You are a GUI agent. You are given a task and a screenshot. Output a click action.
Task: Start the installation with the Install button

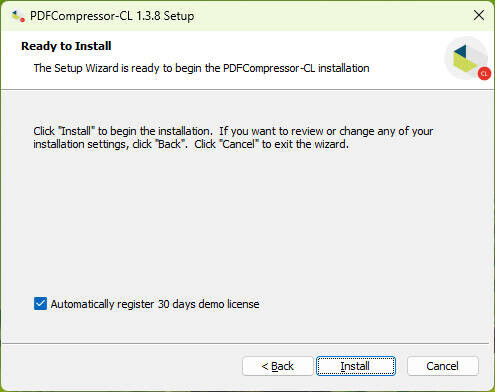356,366
